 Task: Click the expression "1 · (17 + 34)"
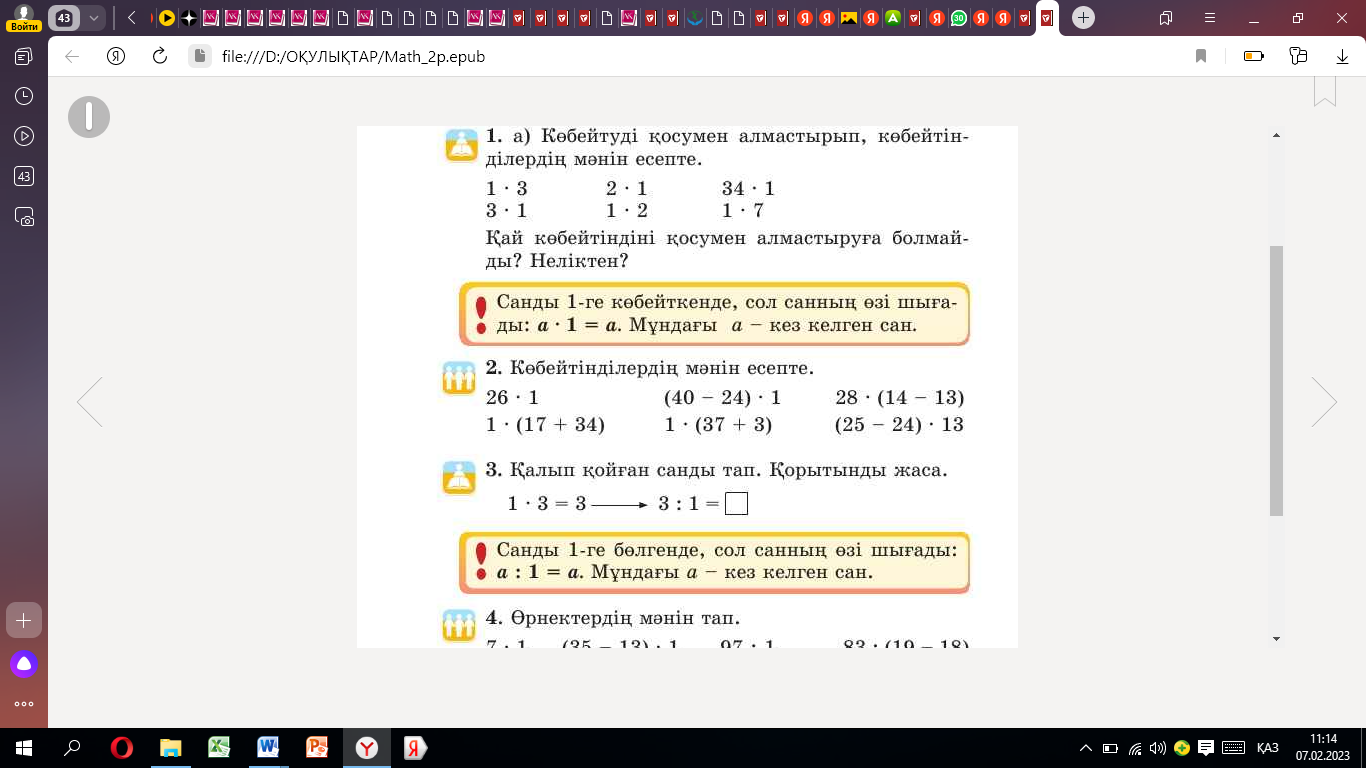(545, 425)
